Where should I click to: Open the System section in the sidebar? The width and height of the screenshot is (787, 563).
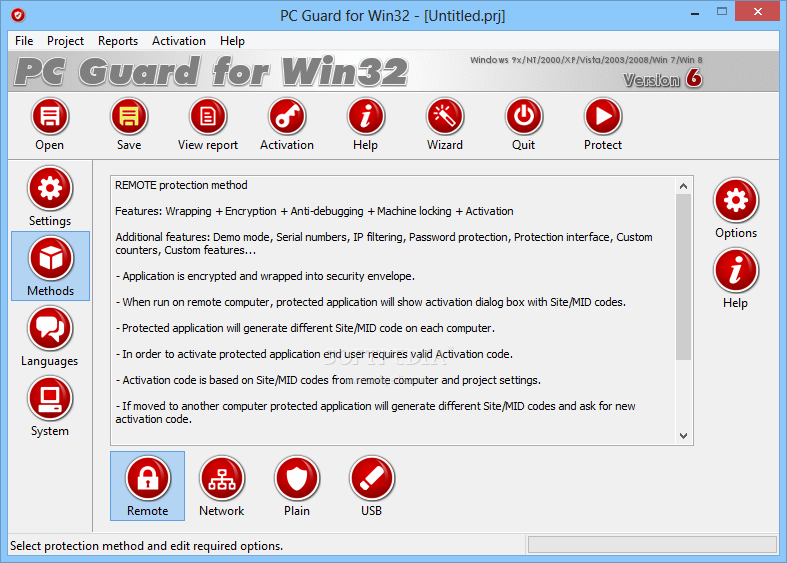click(50, 406)
